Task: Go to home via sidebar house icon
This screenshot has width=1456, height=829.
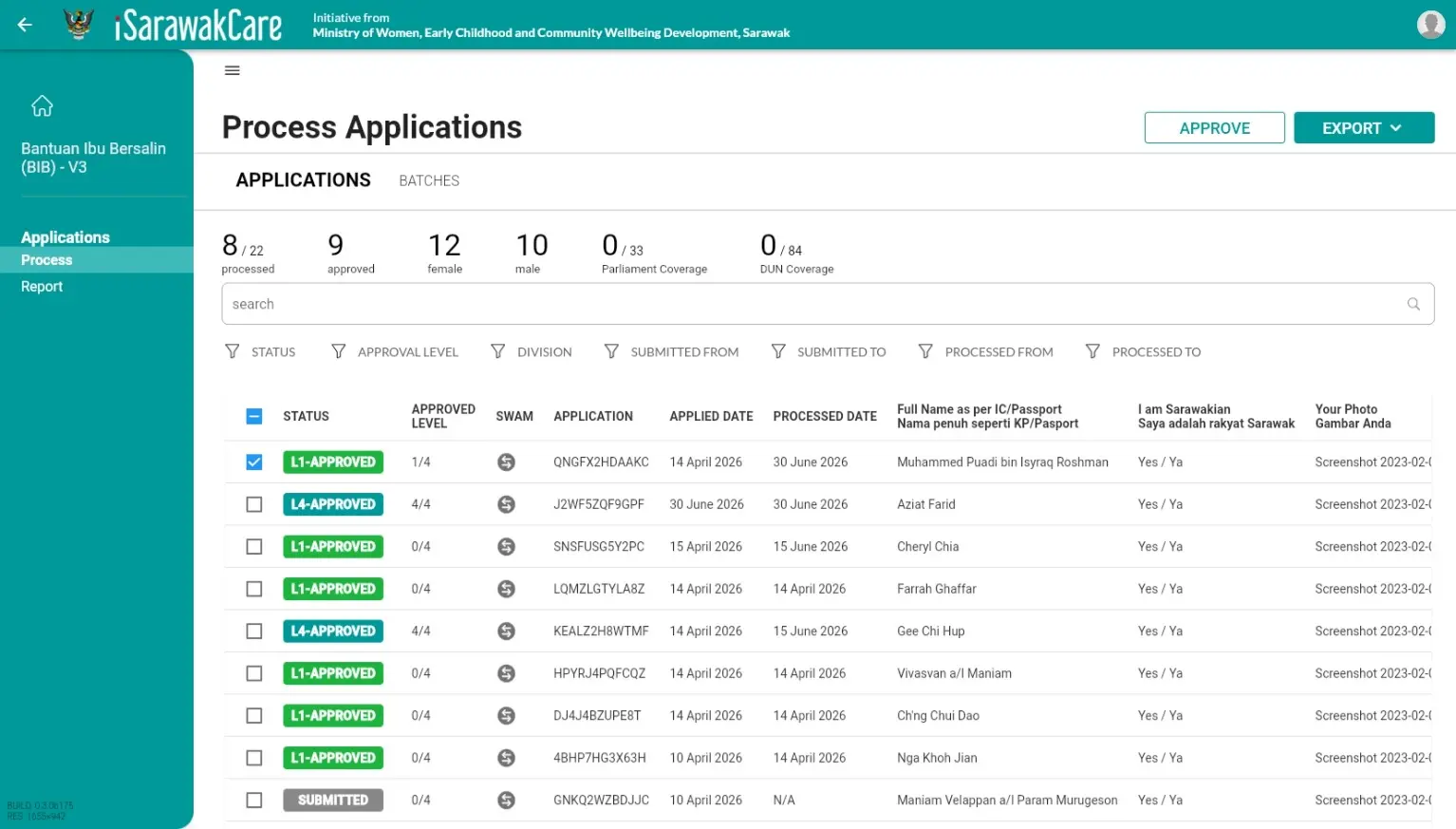Action: click(x=42, y=105)
